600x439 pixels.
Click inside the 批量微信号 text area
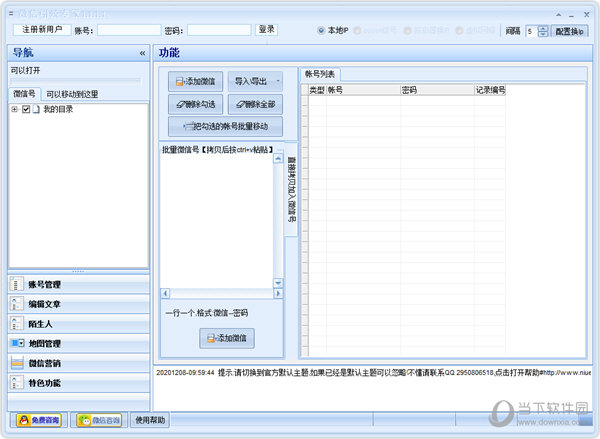[x=216, y=221]
